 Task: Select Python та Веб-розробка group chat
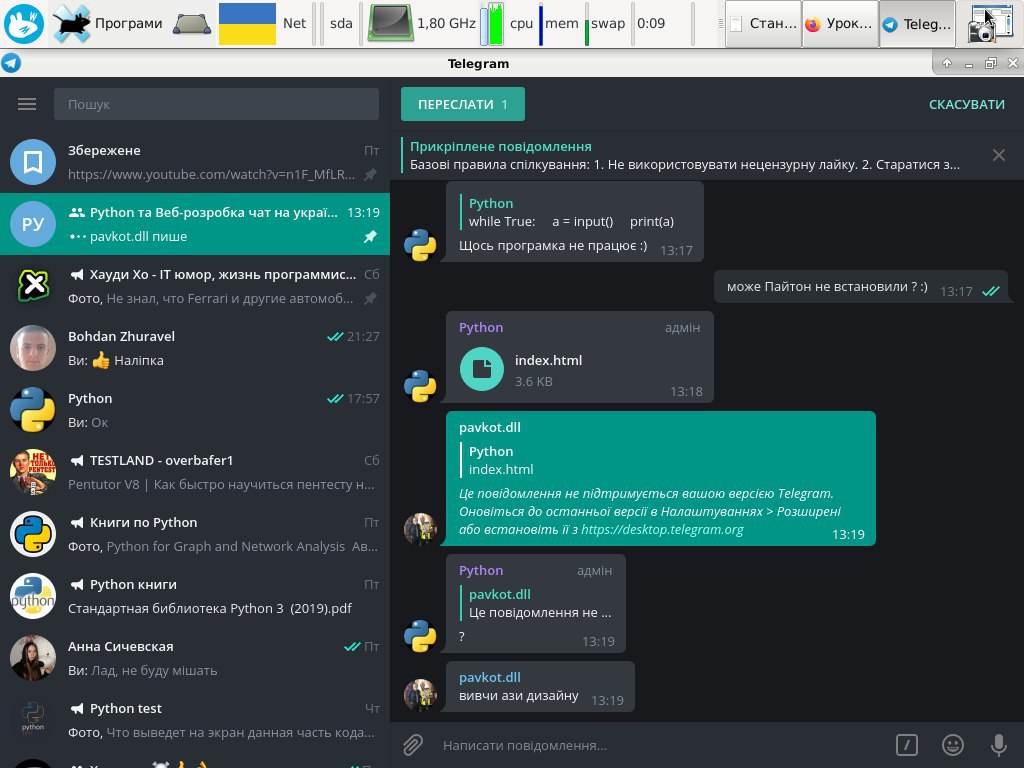pos(195,224)
